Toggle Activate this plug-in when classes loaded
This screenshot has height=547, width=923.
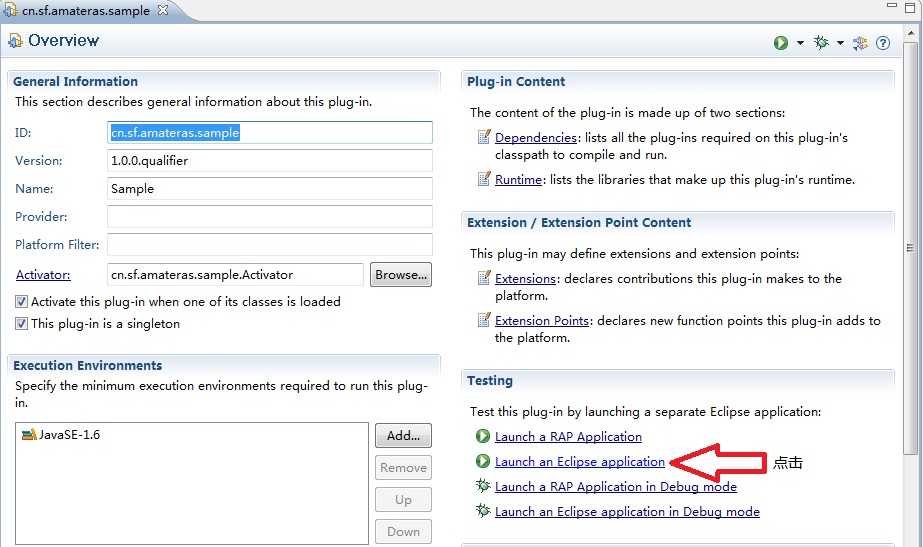tap(21, 302)
